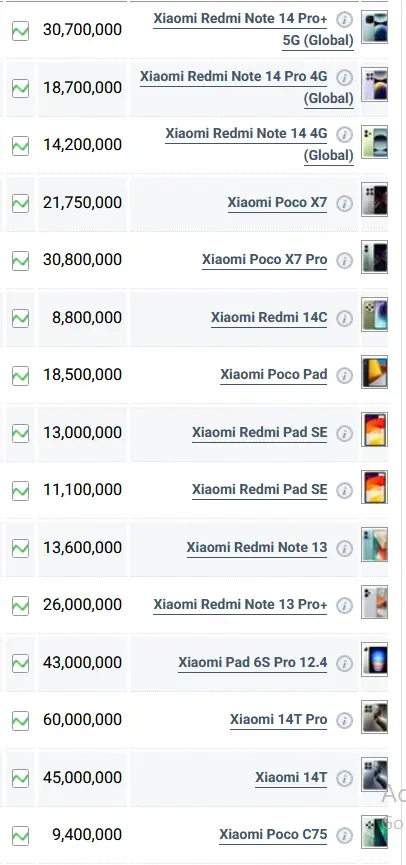406x865 pixels.
Task: Click price chart icon beside 60,000,000
Action: [20, 720]
